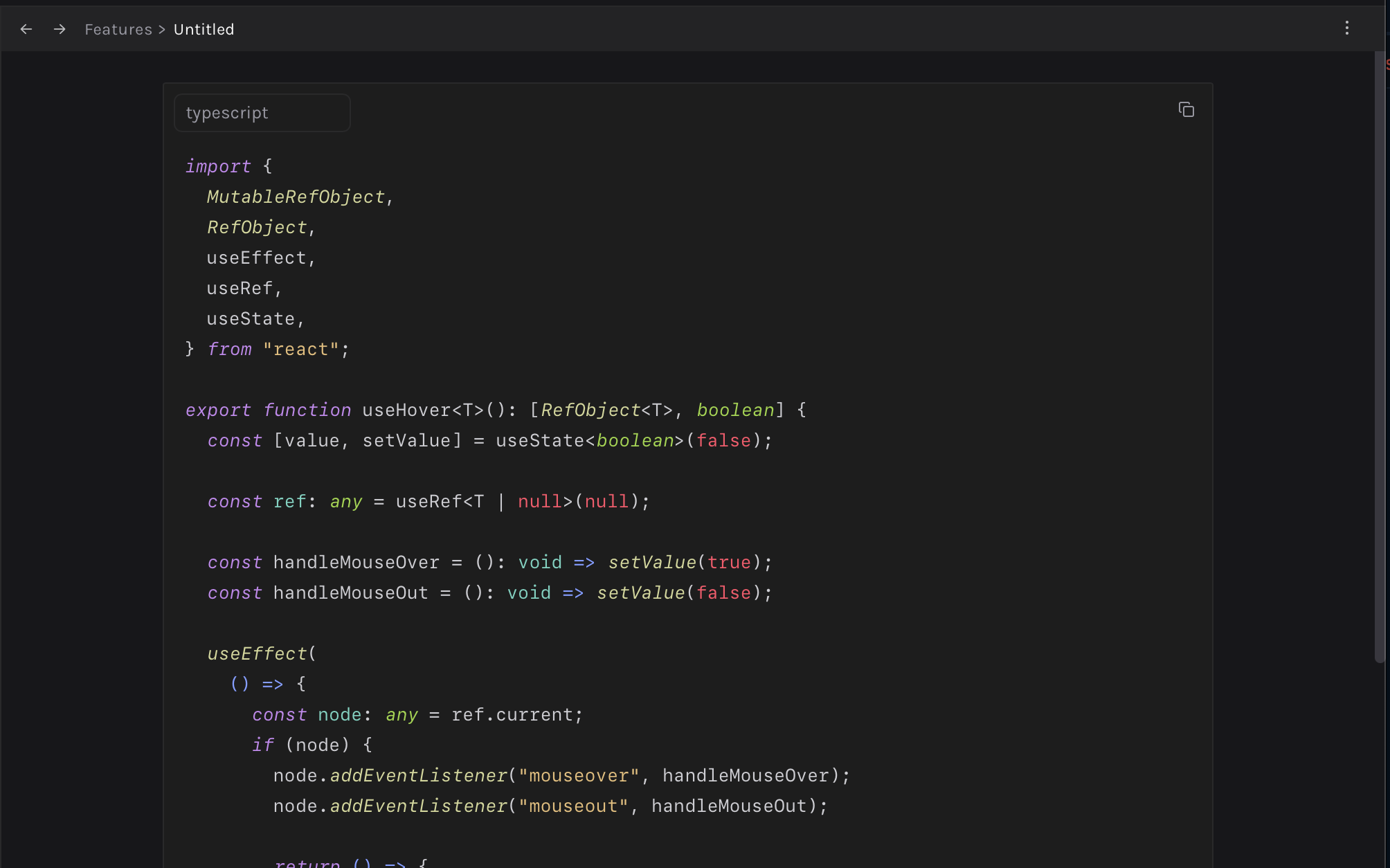Click the null argument in useRef call
This screenshot has width=1390, height=868.
606,501
